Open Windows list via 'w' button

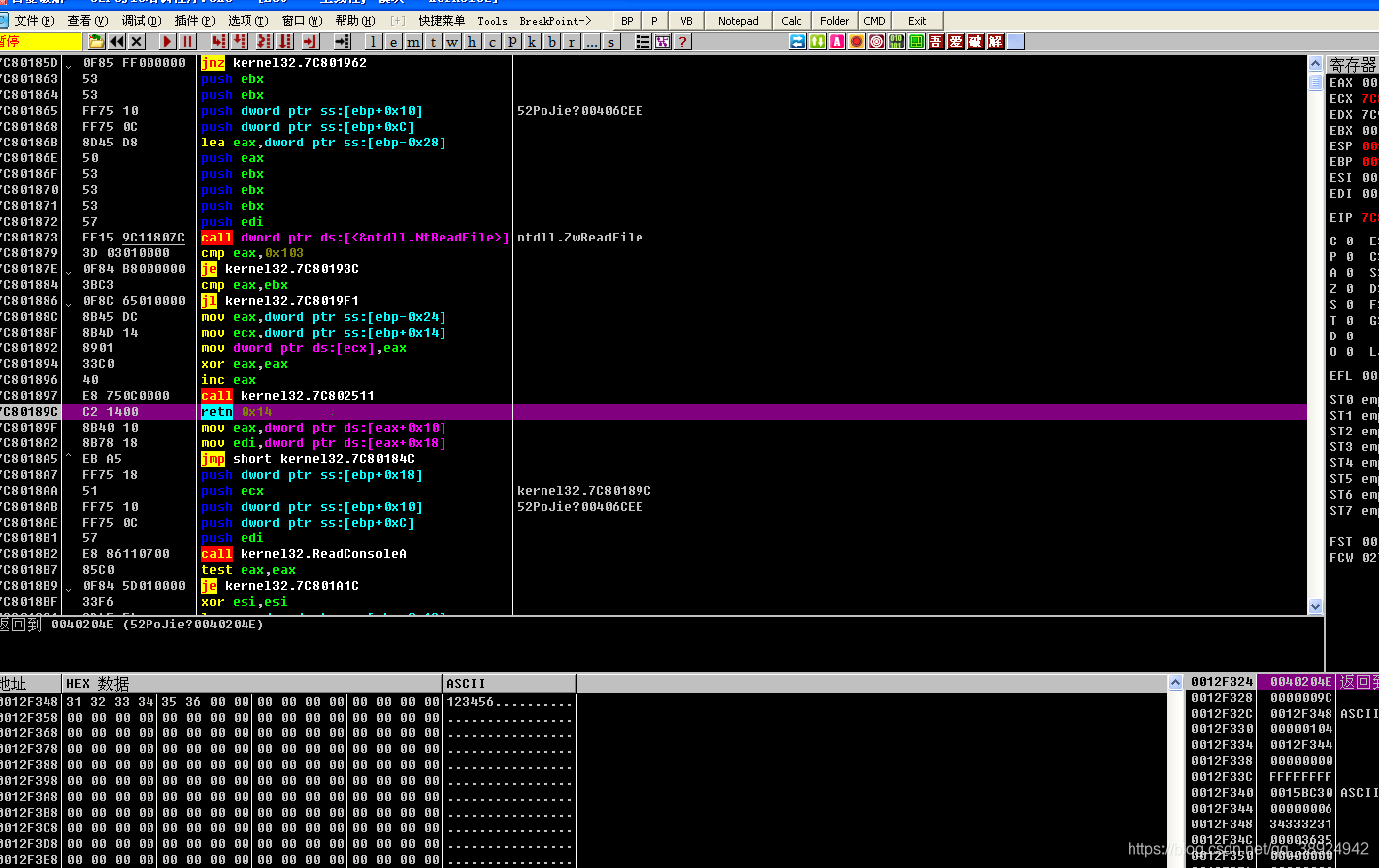pyautogui.click(x=452, y=41)
